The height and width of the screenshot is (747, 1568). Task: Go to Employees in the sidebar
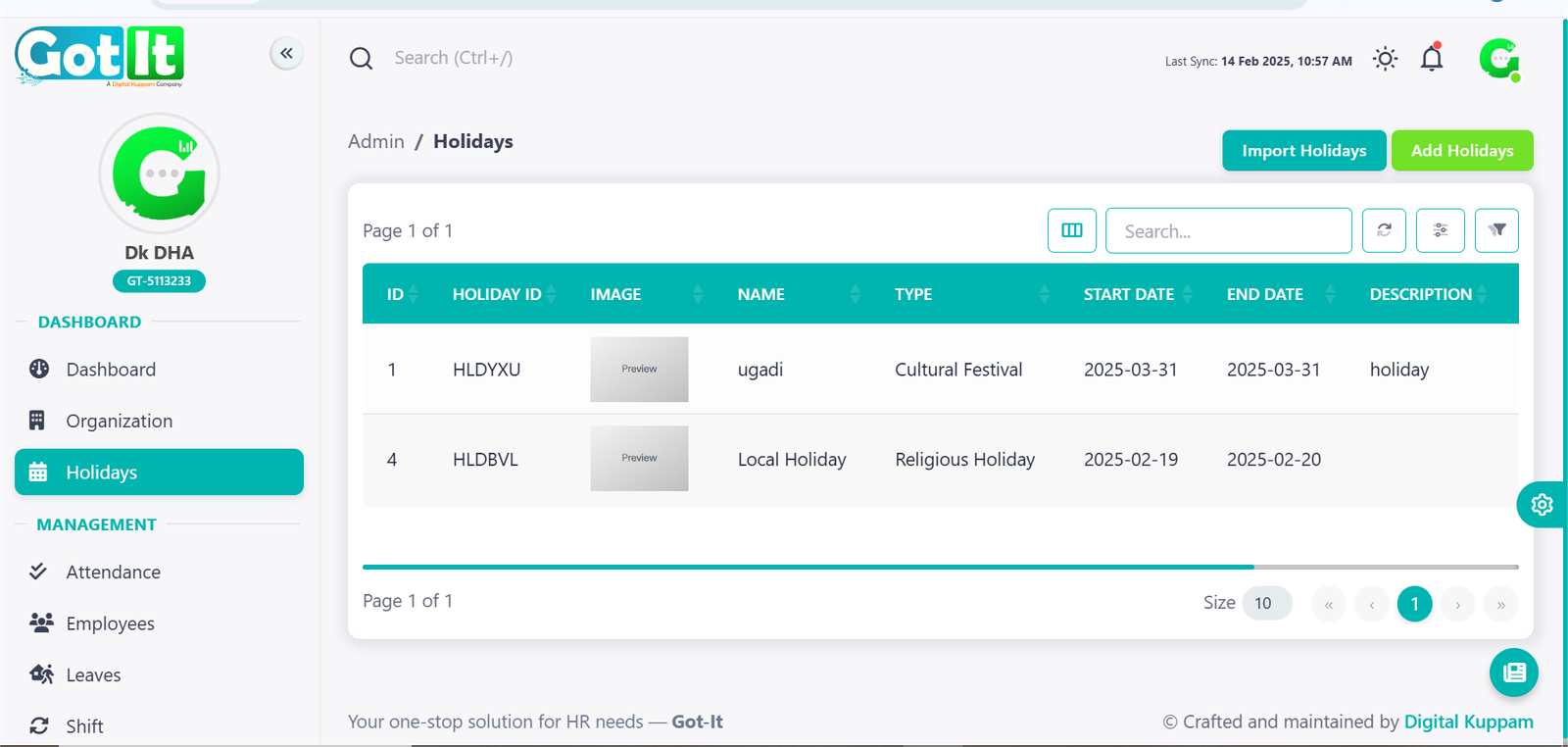tap(110, 623)
